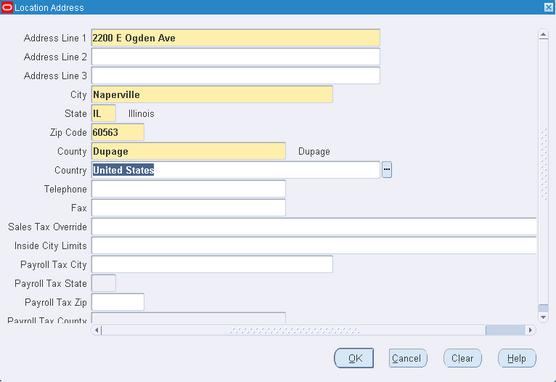Click the OK button
Image resolution: width=556 pixels, height=382 pixels.
click(x=354, y=358)
